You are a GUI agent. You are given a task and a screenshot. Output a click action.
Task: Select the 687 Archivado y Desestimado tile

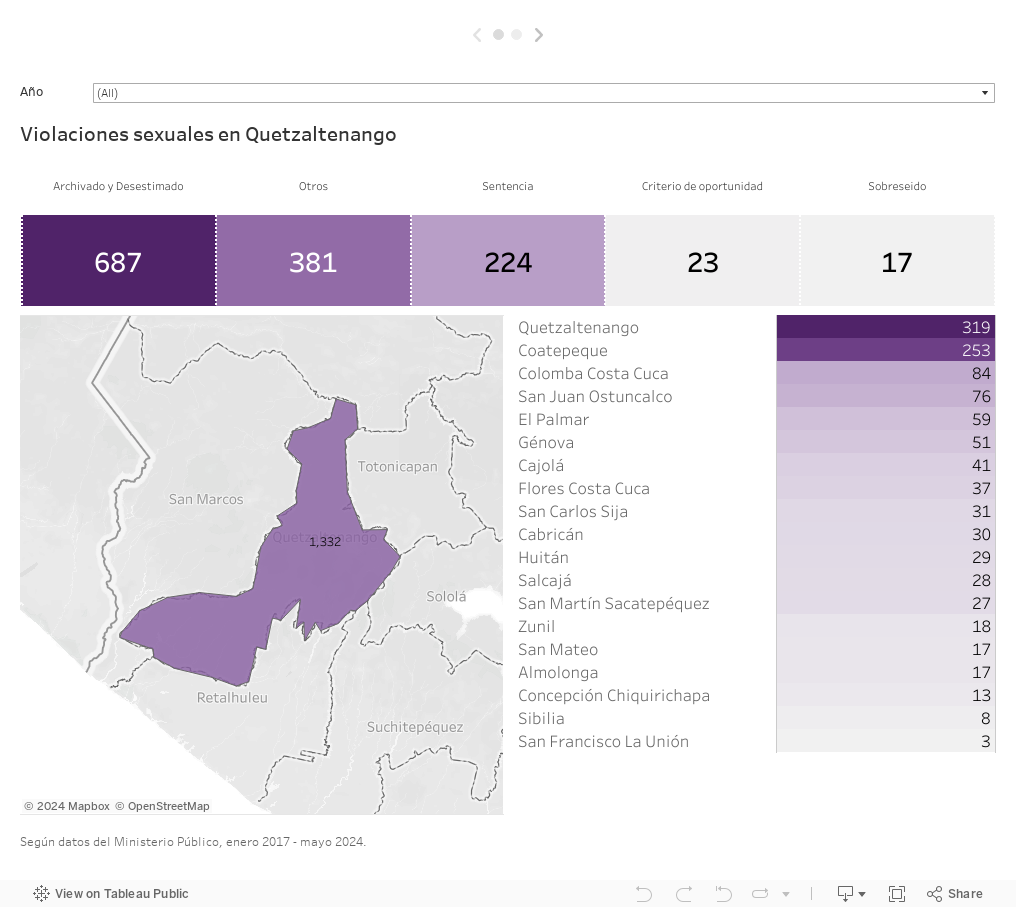point(118,261)
